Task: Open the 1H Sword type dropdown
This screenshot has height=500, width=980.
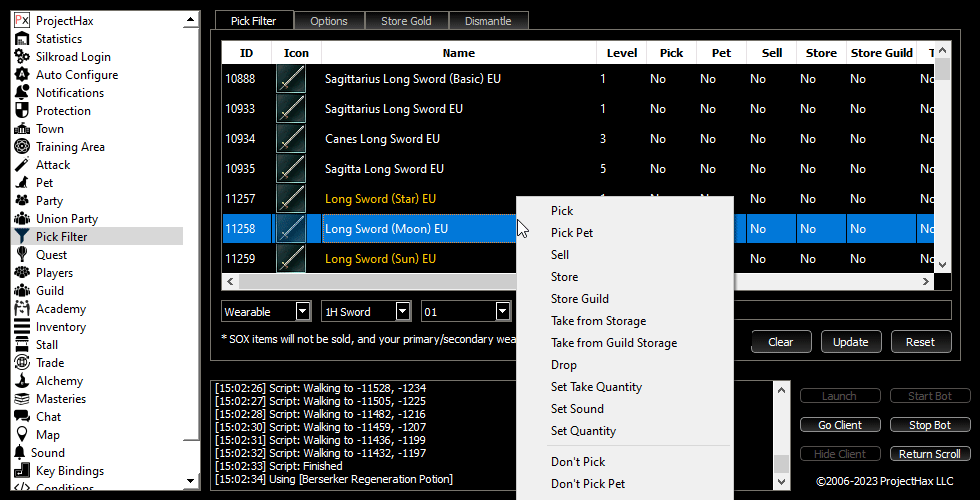Action: coord(402,312)
